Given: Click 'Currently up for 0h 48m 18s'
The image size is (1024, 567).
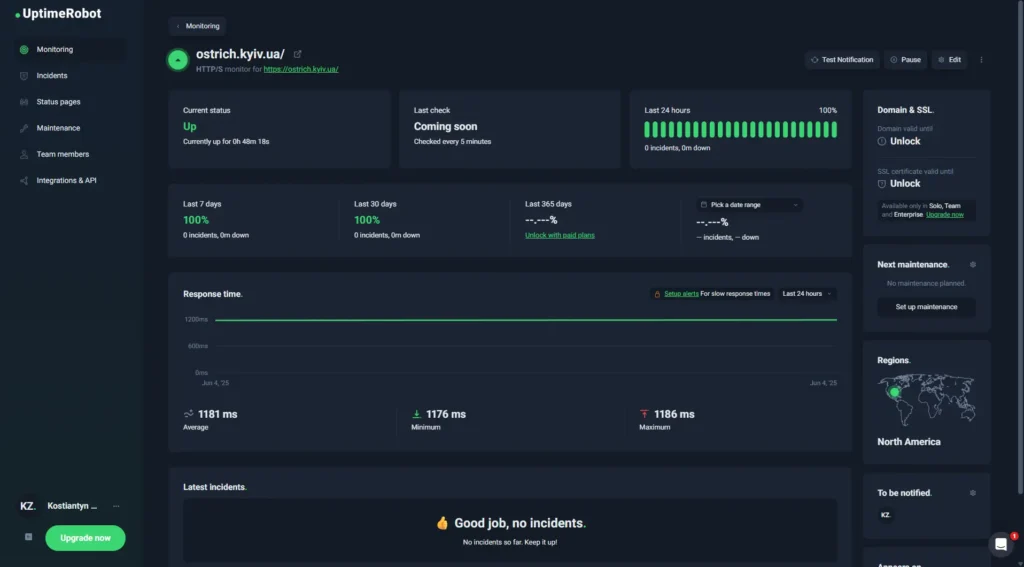Looking at the screenshot, I should (226, 141).
